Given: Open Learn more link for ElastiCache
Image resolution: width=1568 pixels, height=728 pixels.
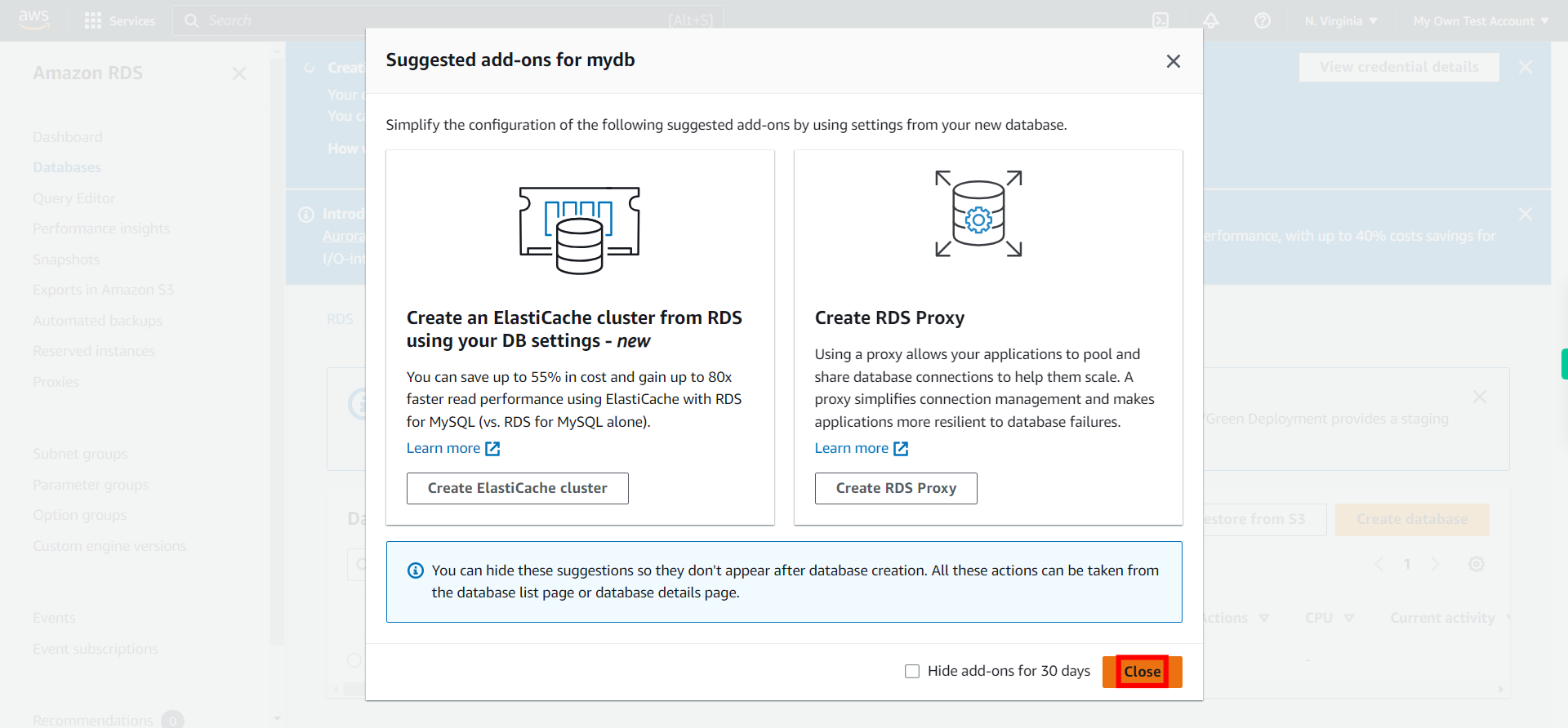Looking at the screenshot, I should click(453, 448).
